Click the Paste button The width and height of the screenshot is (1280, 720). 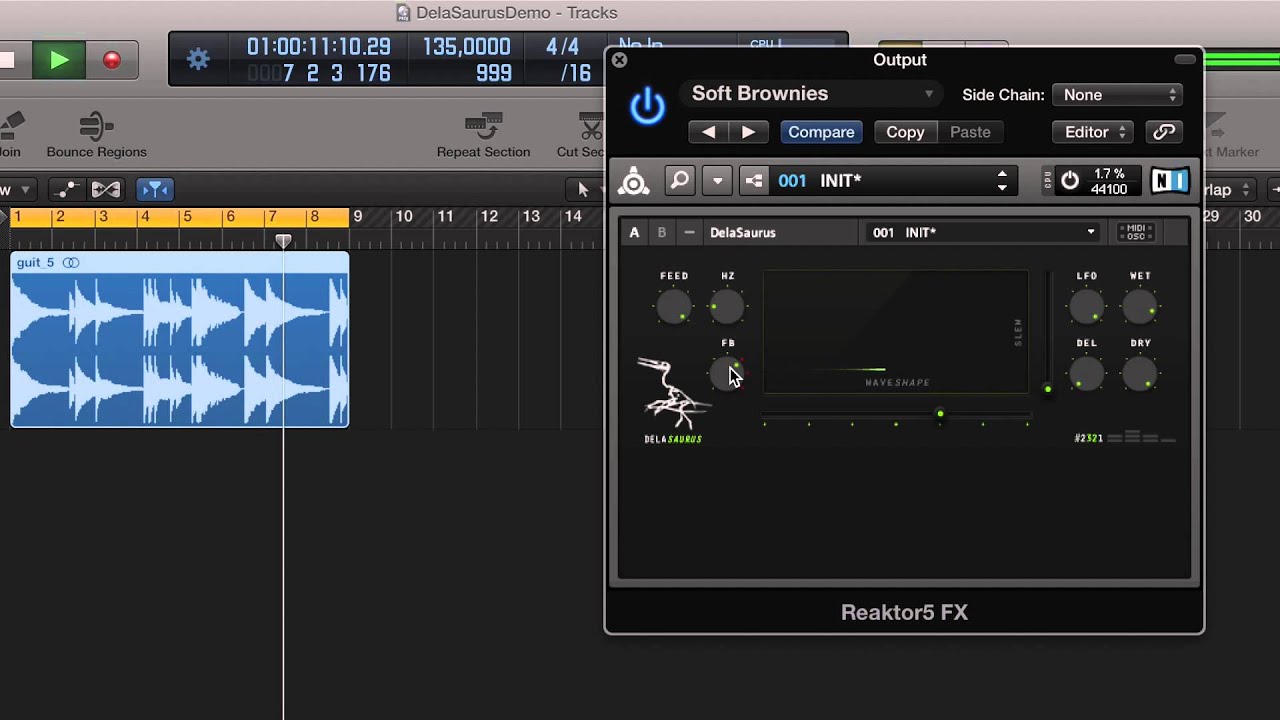tap(970, 132)
